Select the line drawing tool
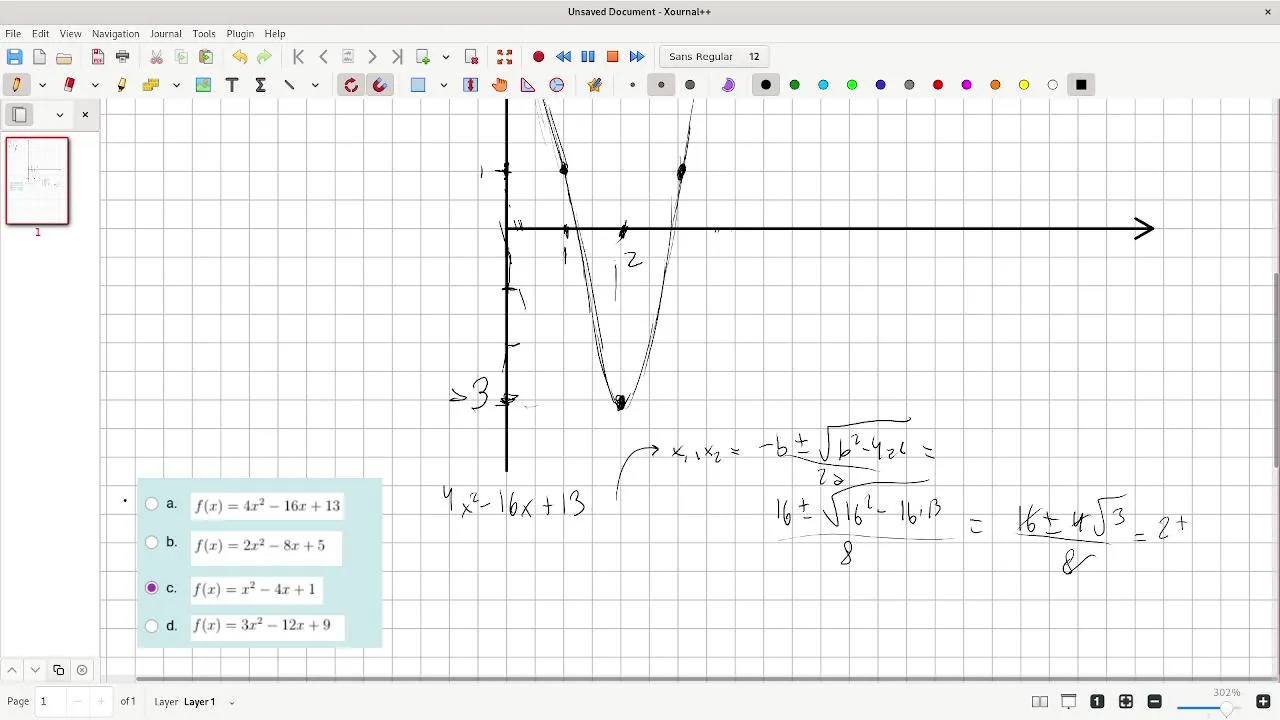 point(290,85)
